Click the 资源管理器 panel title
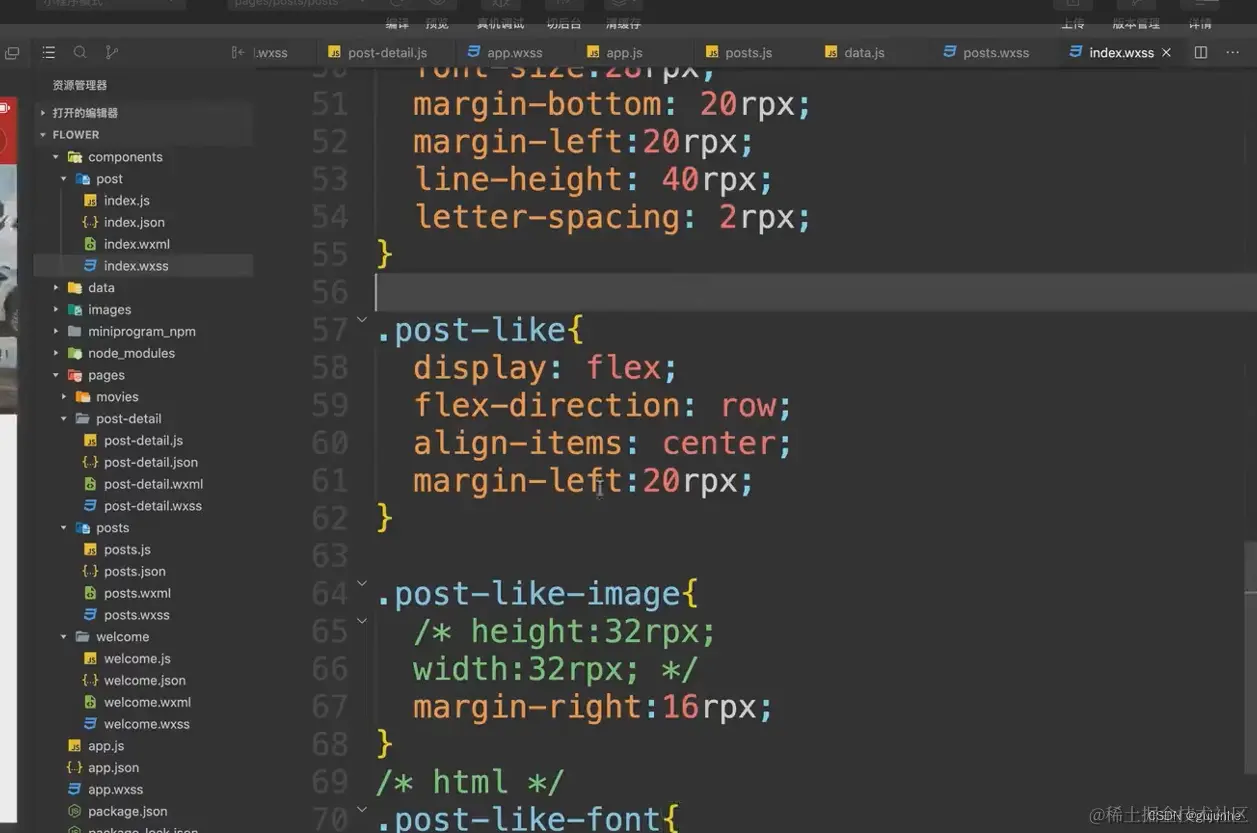1257x833 pixels. point(80,86)
